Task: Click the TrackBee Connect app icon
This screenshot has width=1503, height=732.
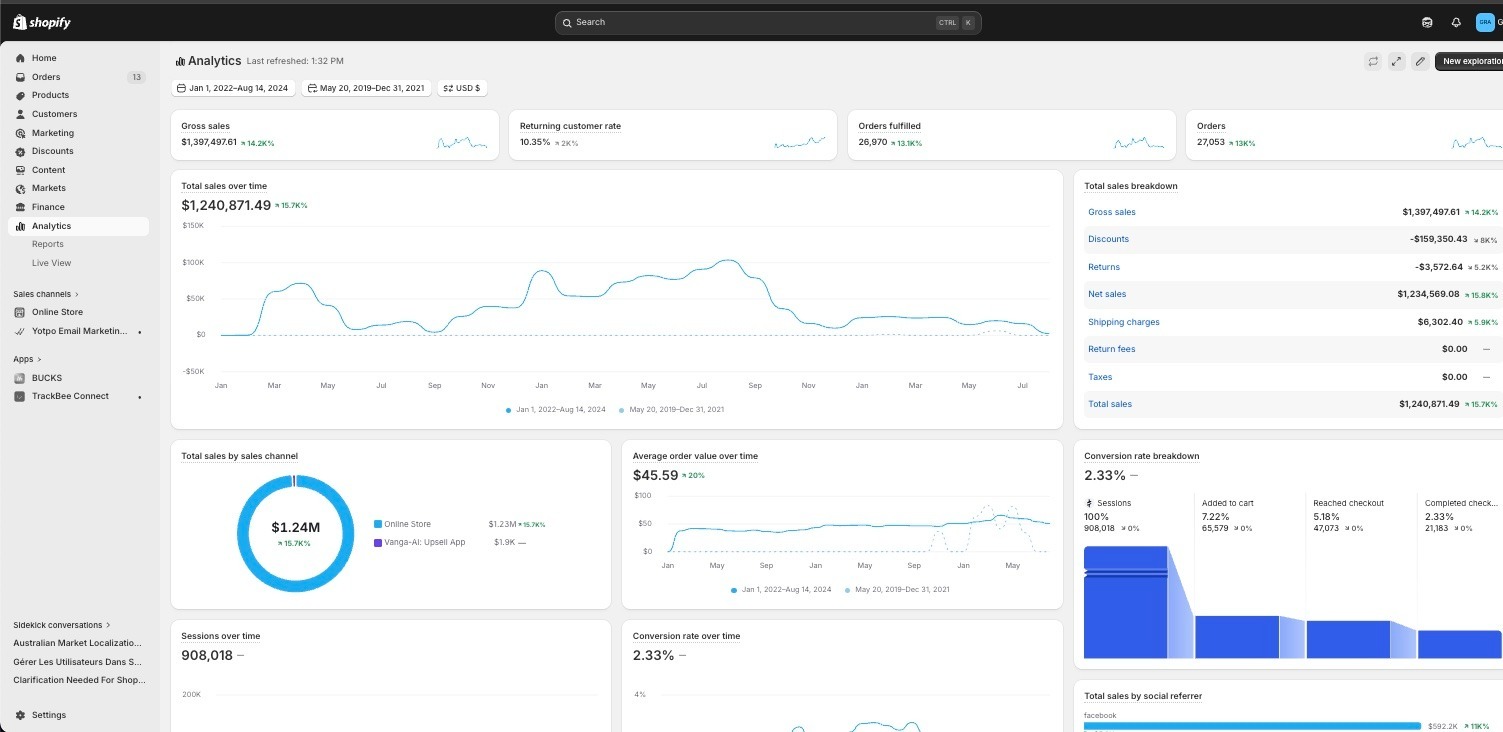Action: (x=20, y=396)
